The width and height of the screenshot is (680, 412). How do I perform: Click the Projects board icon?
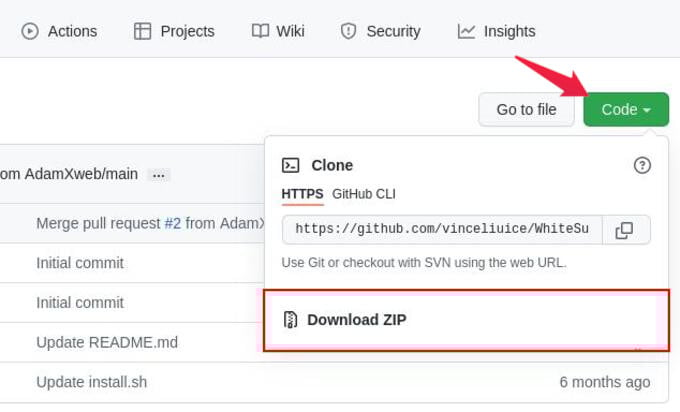[x=142, y=31]
